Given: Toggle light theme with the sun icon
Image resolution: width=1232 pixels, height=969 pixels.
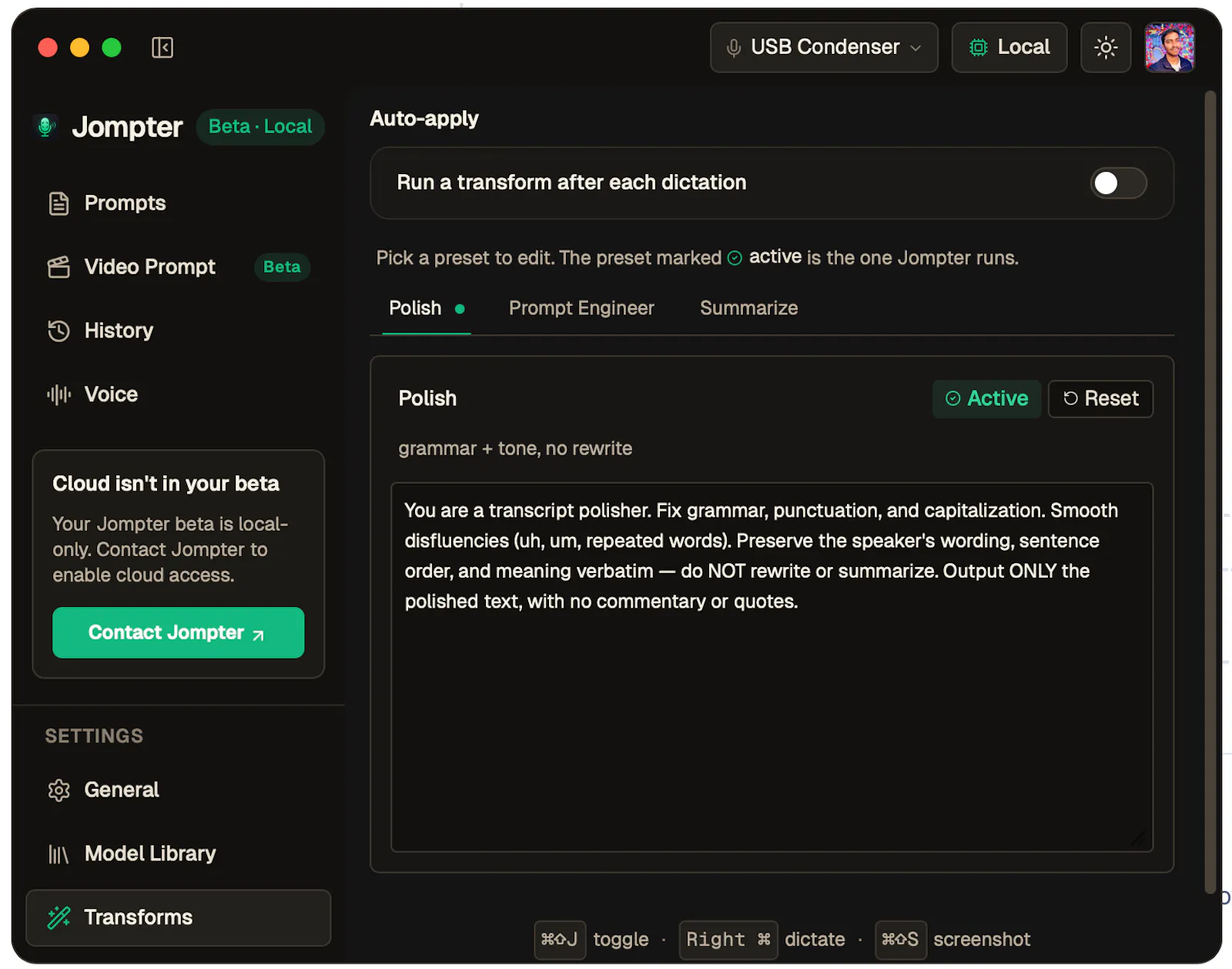Looking at the screenshot, I should (x=1106, y=48).
